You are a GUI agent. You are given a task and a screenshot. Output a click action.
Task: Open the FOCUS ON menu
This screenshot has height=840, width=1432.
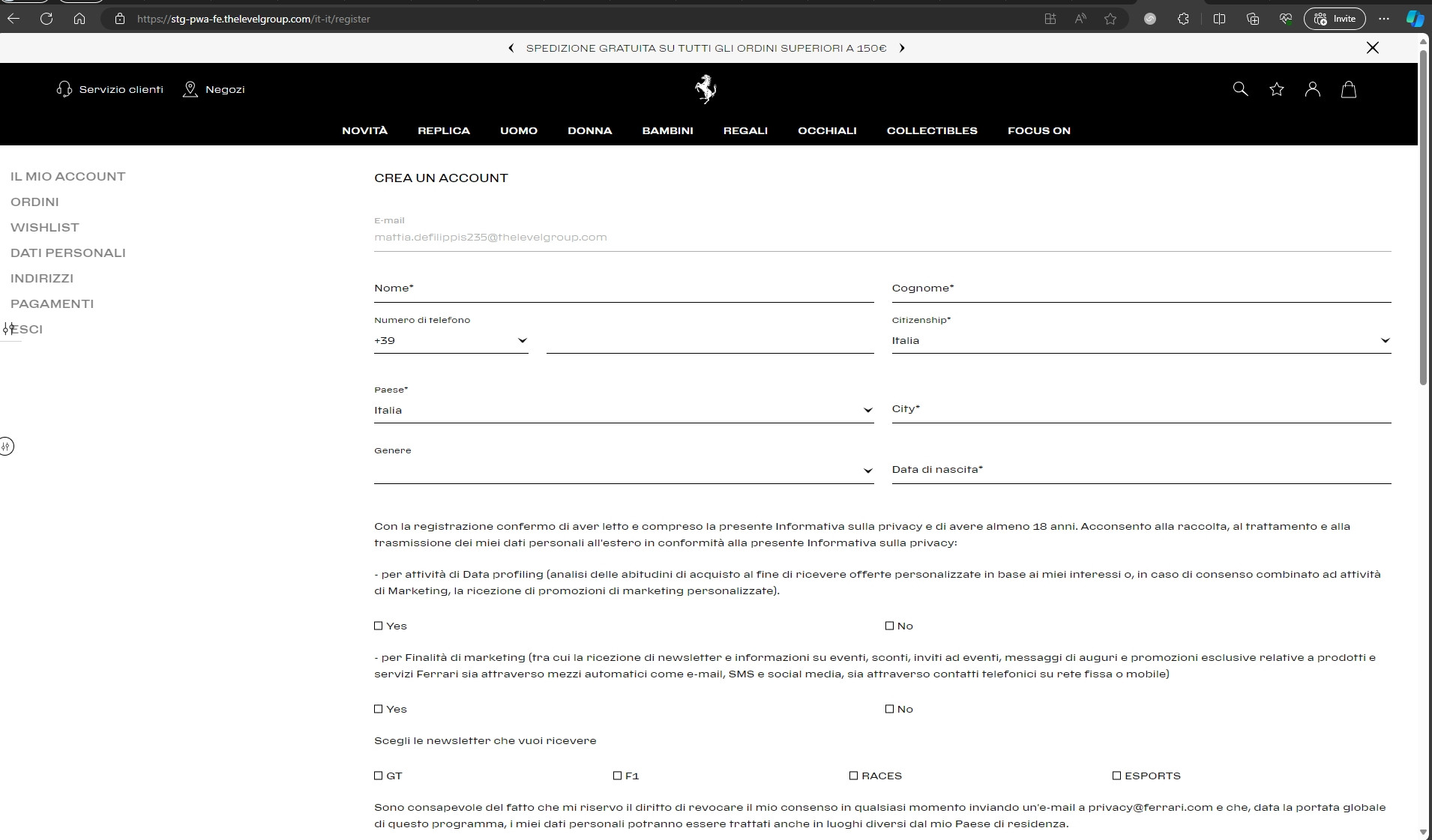(x=1039, y=130)
